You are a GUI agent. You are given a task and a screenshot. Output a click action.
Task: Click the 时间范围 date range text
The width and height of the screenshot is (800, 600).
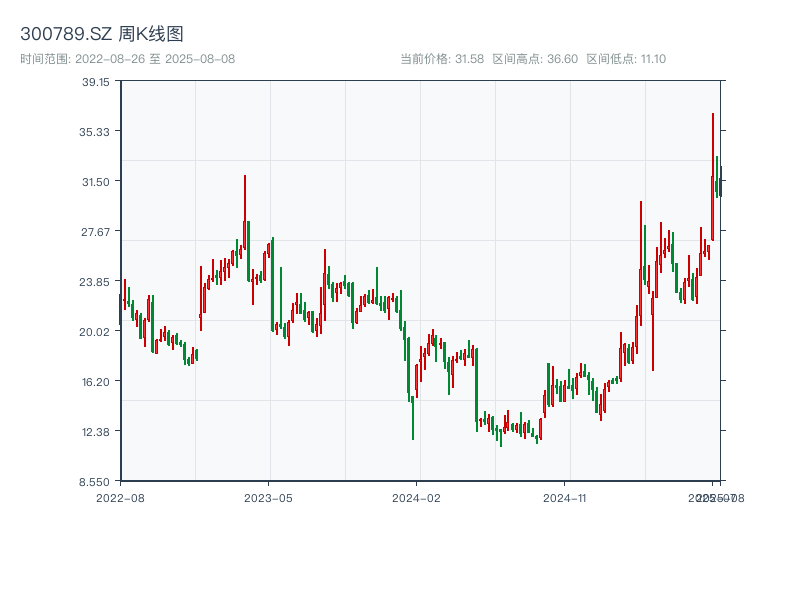[x=128, y=59]
